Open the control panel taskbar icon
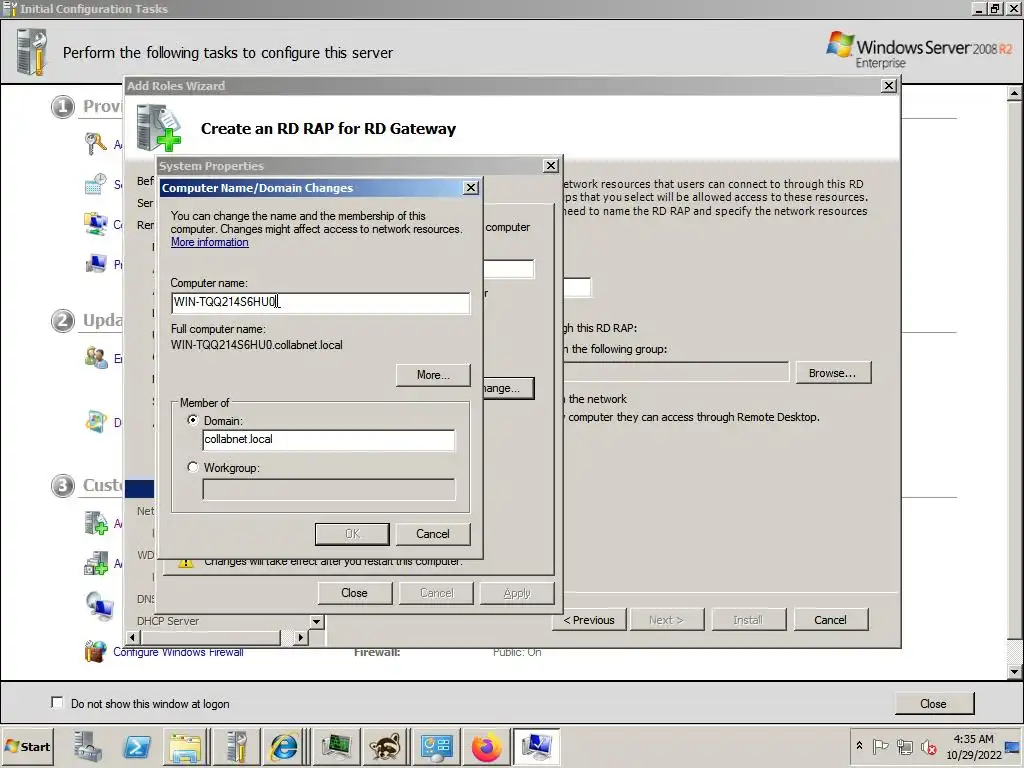Viewport: 1024px width, 768px height. (436, 746)
